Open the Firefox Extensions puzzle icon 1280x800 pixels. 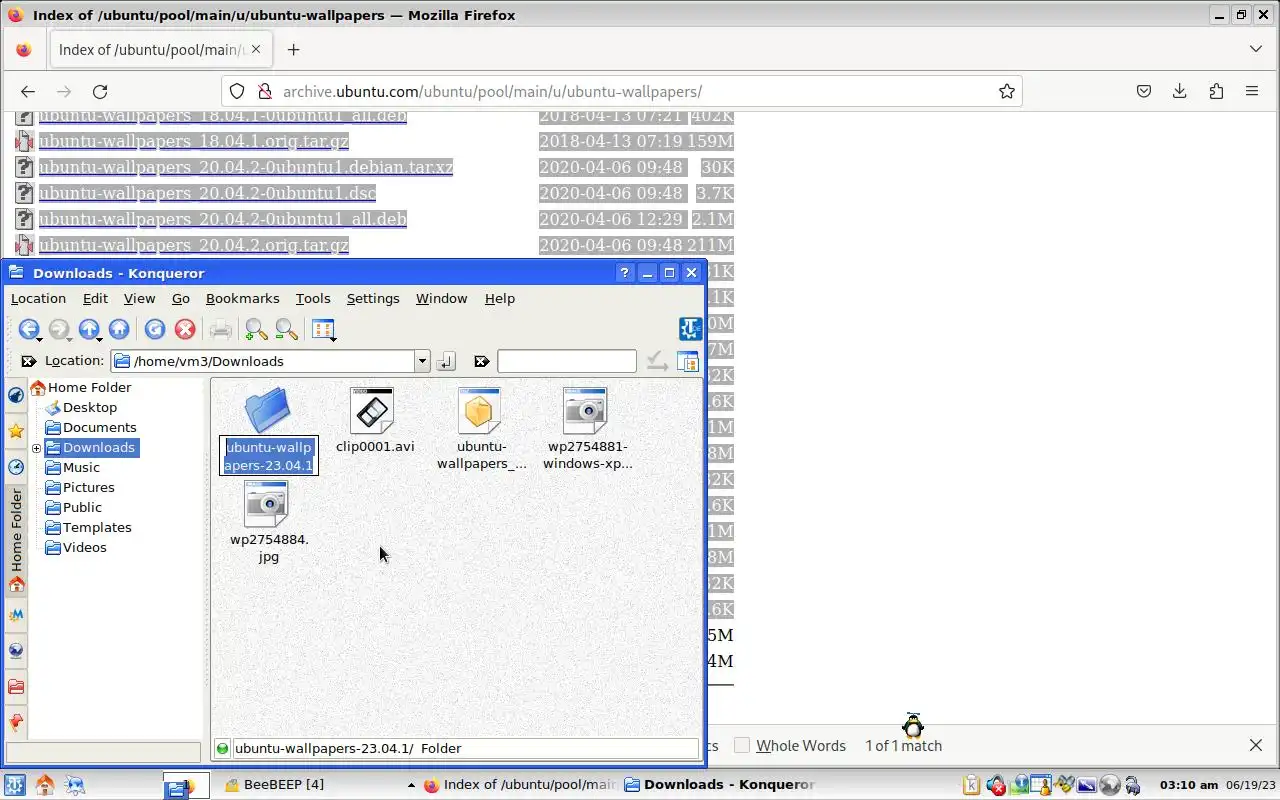1216,91
